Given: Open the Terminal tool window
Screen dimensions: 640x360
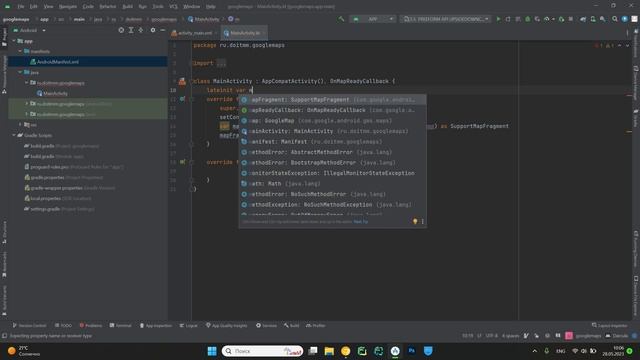Looking at the screenshot, I should point(120,325).
